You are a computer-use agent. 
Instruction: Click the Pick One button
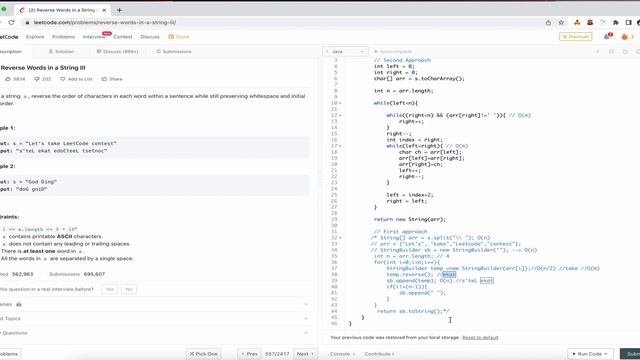(203, 354)
